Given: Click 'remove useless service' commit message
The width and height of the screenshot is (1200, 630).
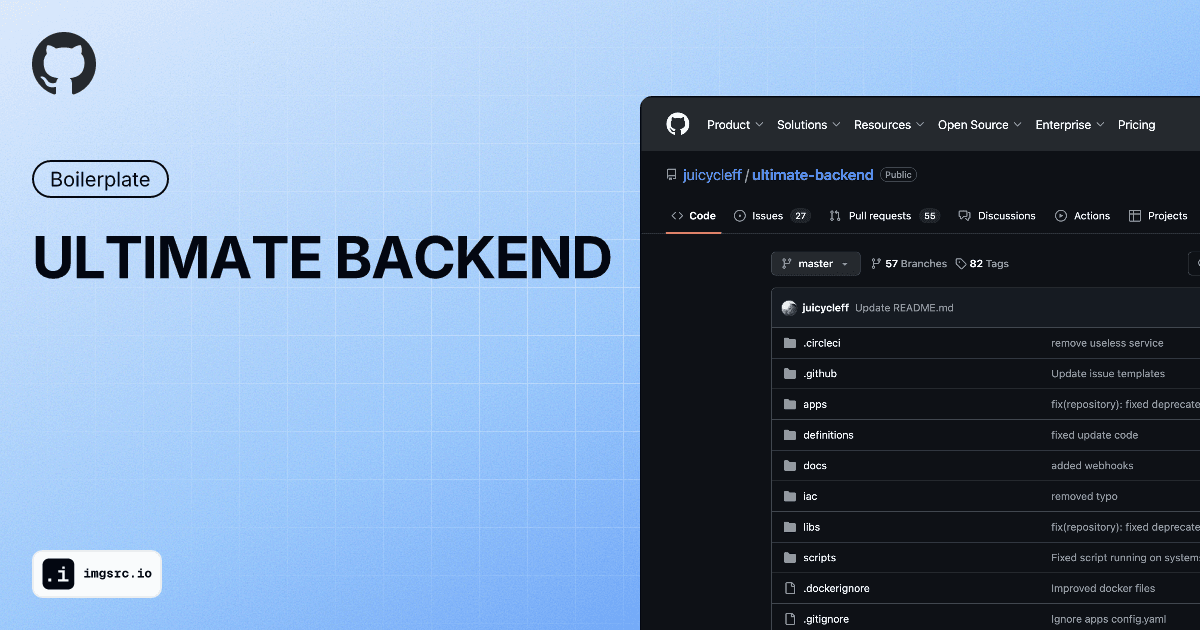Looking at the screenshot, I should coord(1107,343).
